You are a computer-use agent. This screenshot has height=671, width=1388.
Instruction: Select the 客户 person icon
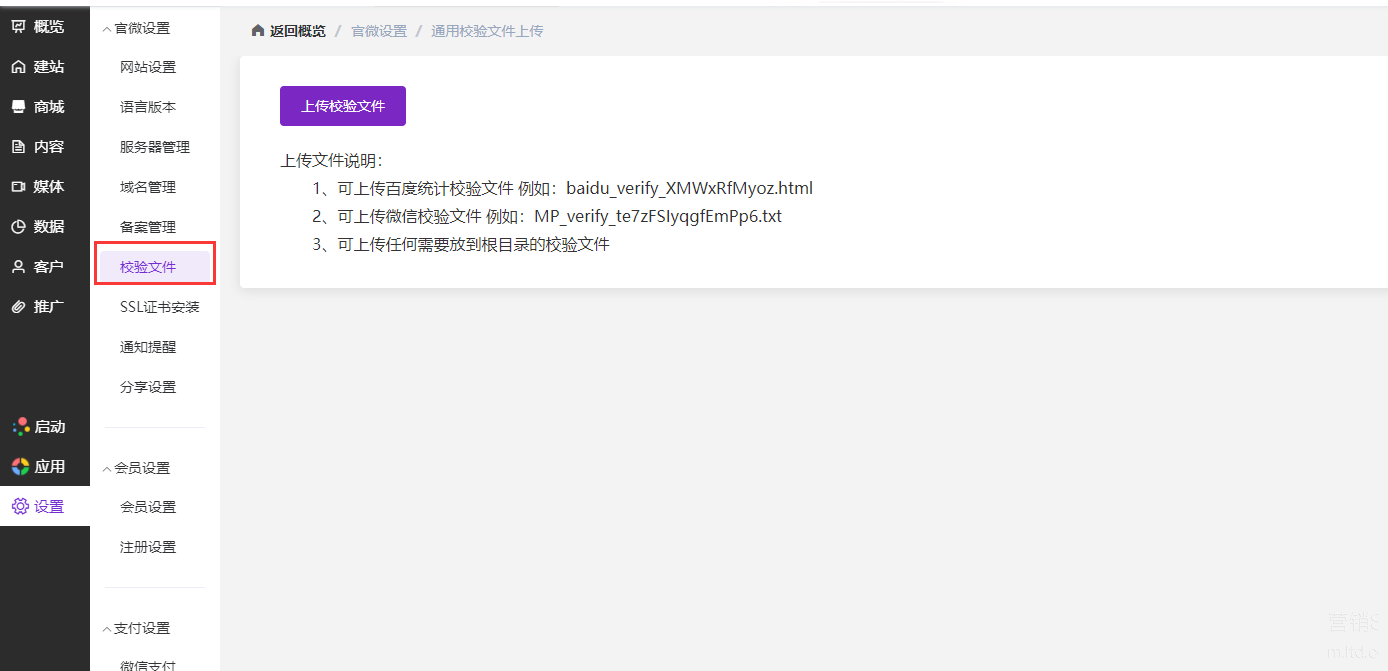[18, 267]
